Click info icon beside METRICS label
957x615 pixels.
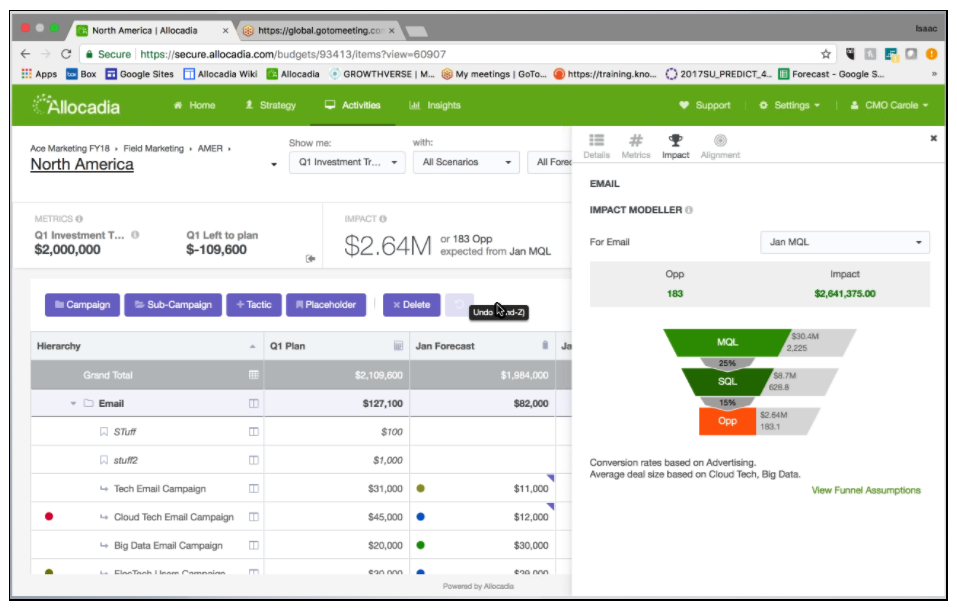pos(79,219)
